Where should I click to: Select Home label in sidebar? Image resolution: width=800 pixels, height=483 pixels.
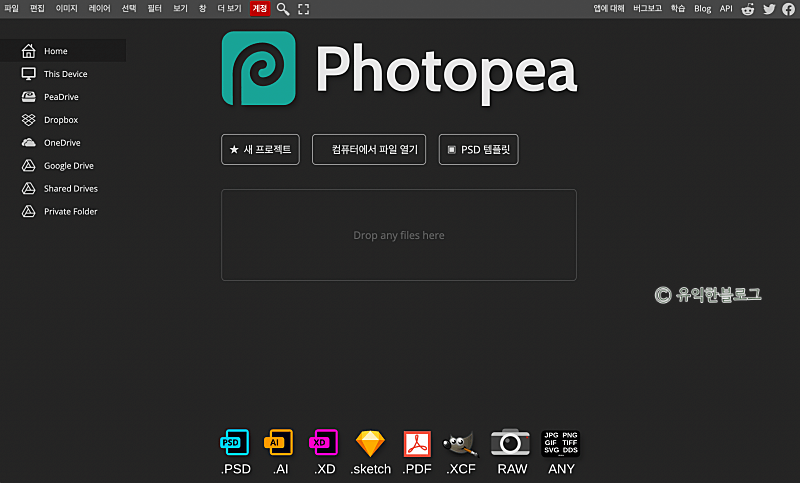point(56,51)
